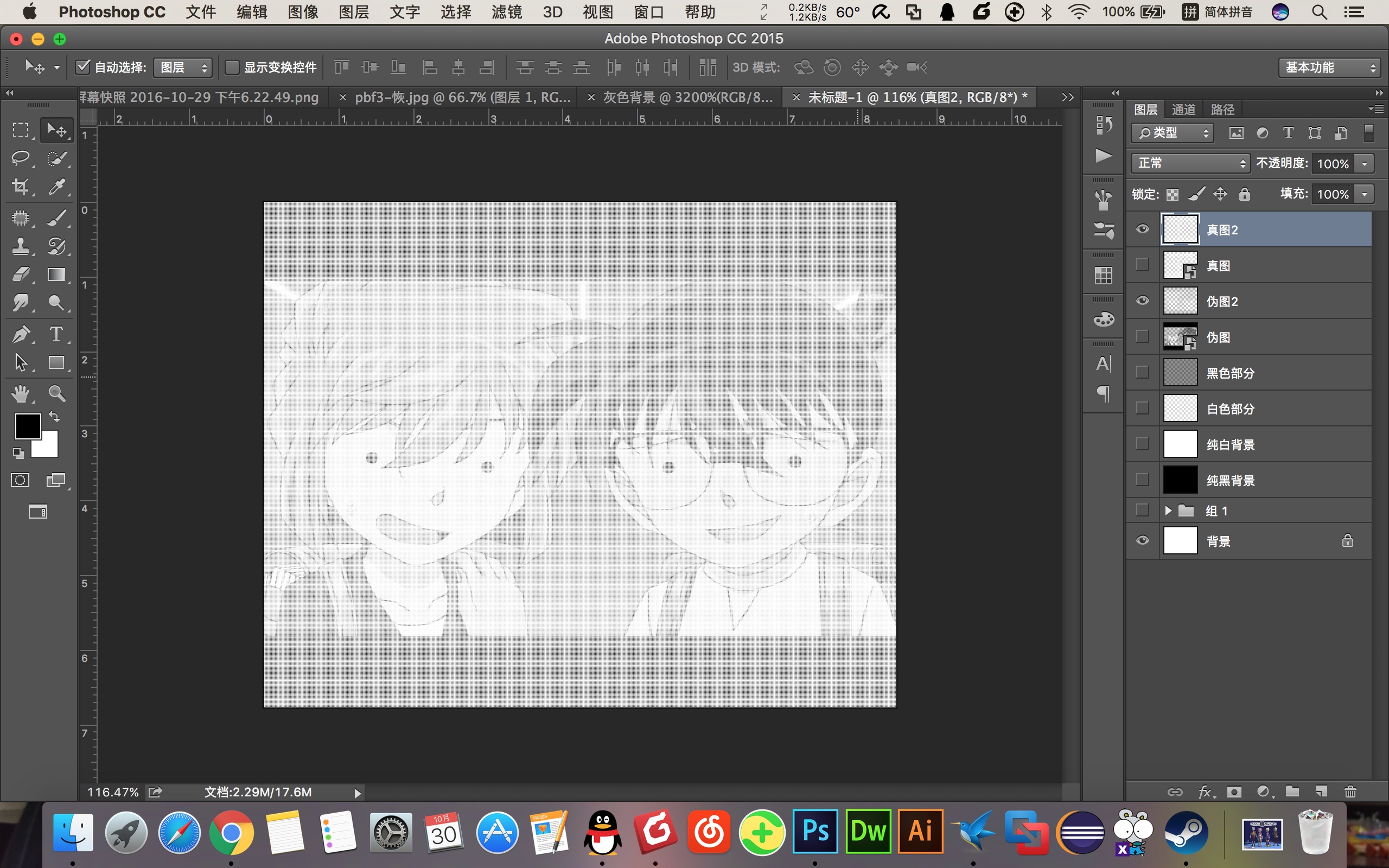Open the 正常 blend mode dropdown
This screenshot has height=868, width=1389.
click(1190, 163)
